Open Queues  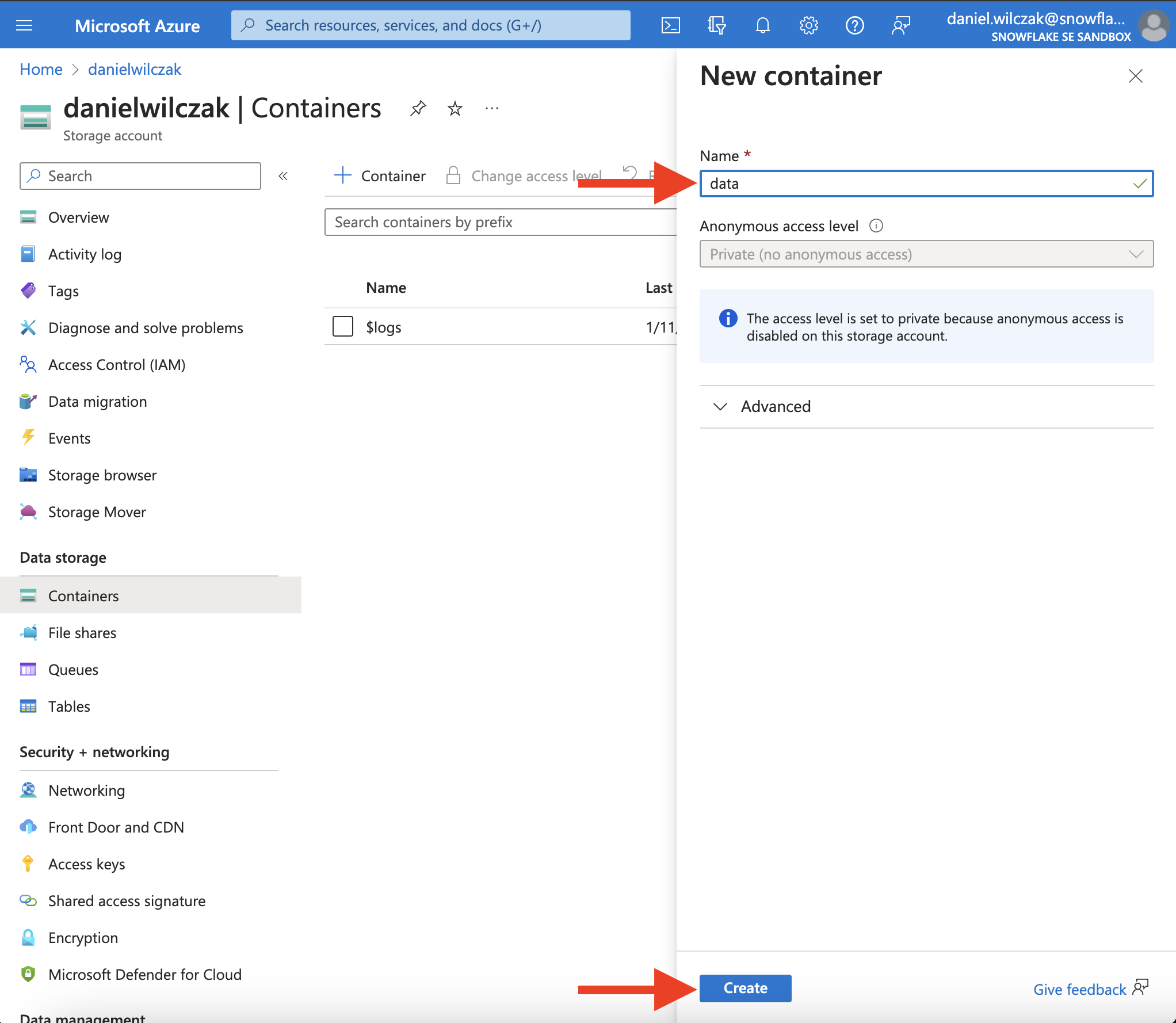73,670
